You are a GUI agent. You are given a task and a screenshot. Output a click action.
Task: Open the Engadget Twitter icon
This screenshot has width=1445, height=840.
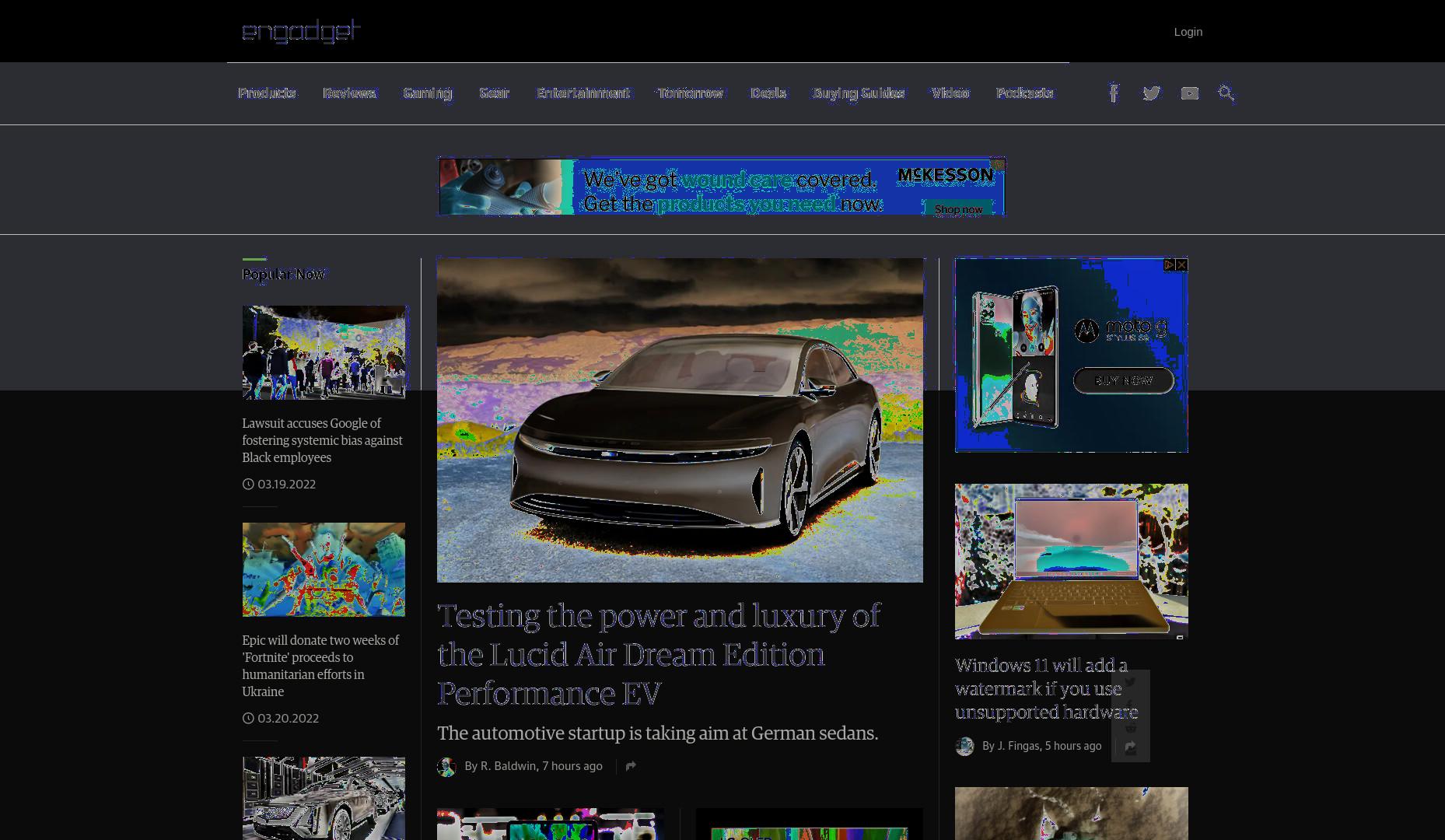click(x=1151, y=93)
